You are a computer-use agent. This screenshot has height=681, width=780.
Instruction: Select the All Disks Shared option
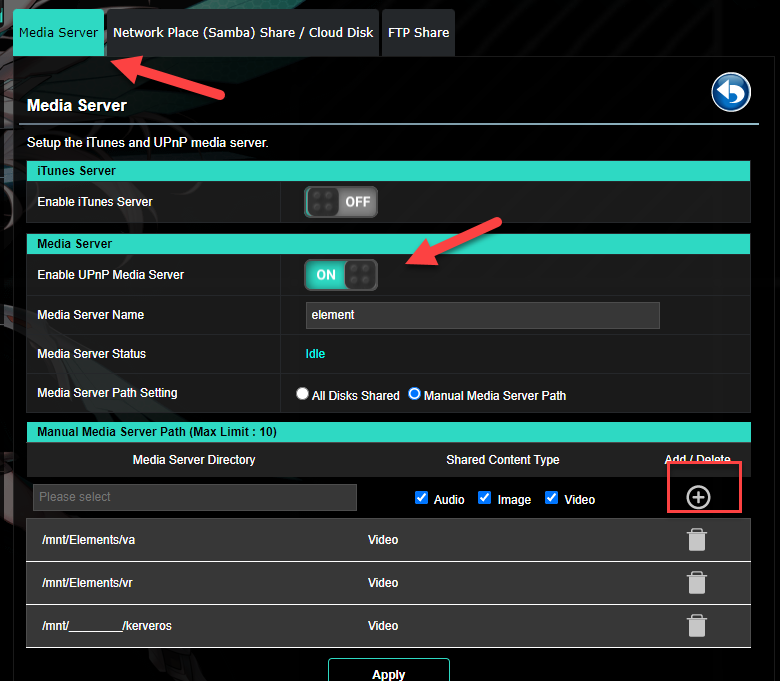pos(303,395)
